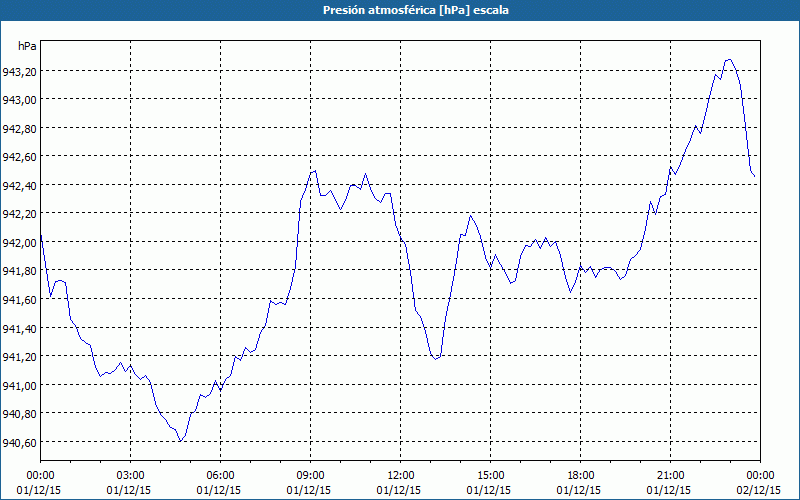800x500 pixels.
Task: Click the 940,80 y-axis value
Action: (19, 415)
